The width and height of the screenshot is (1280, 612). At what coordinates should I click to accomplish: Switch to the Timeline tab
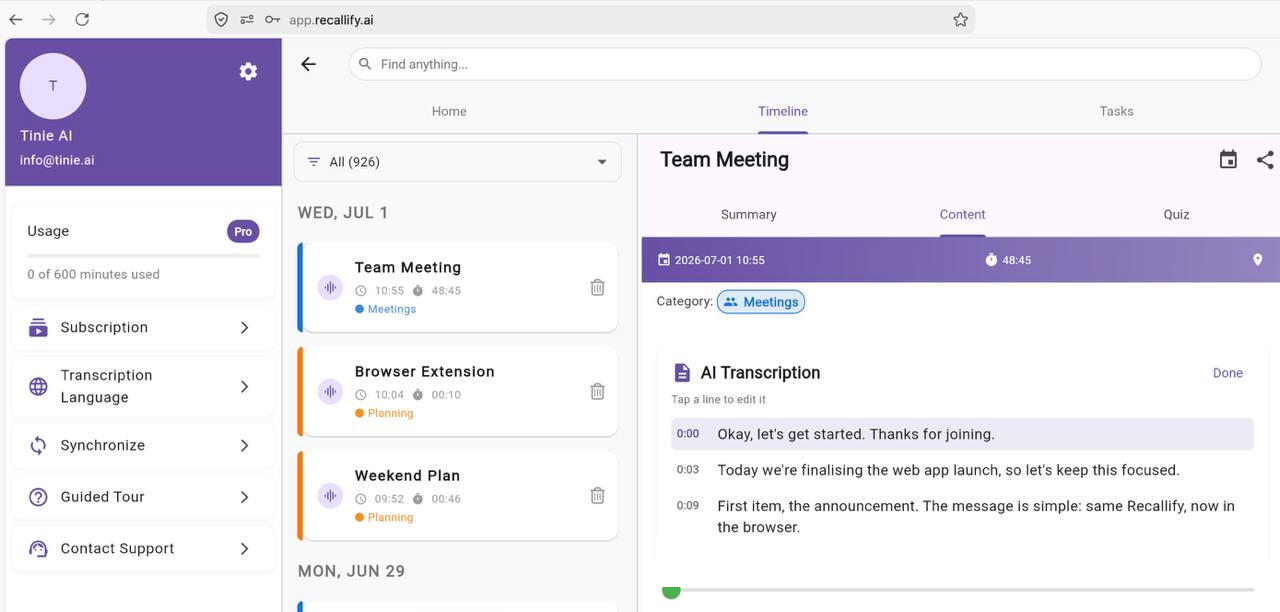pyautogui.click(x=783, y=111)
